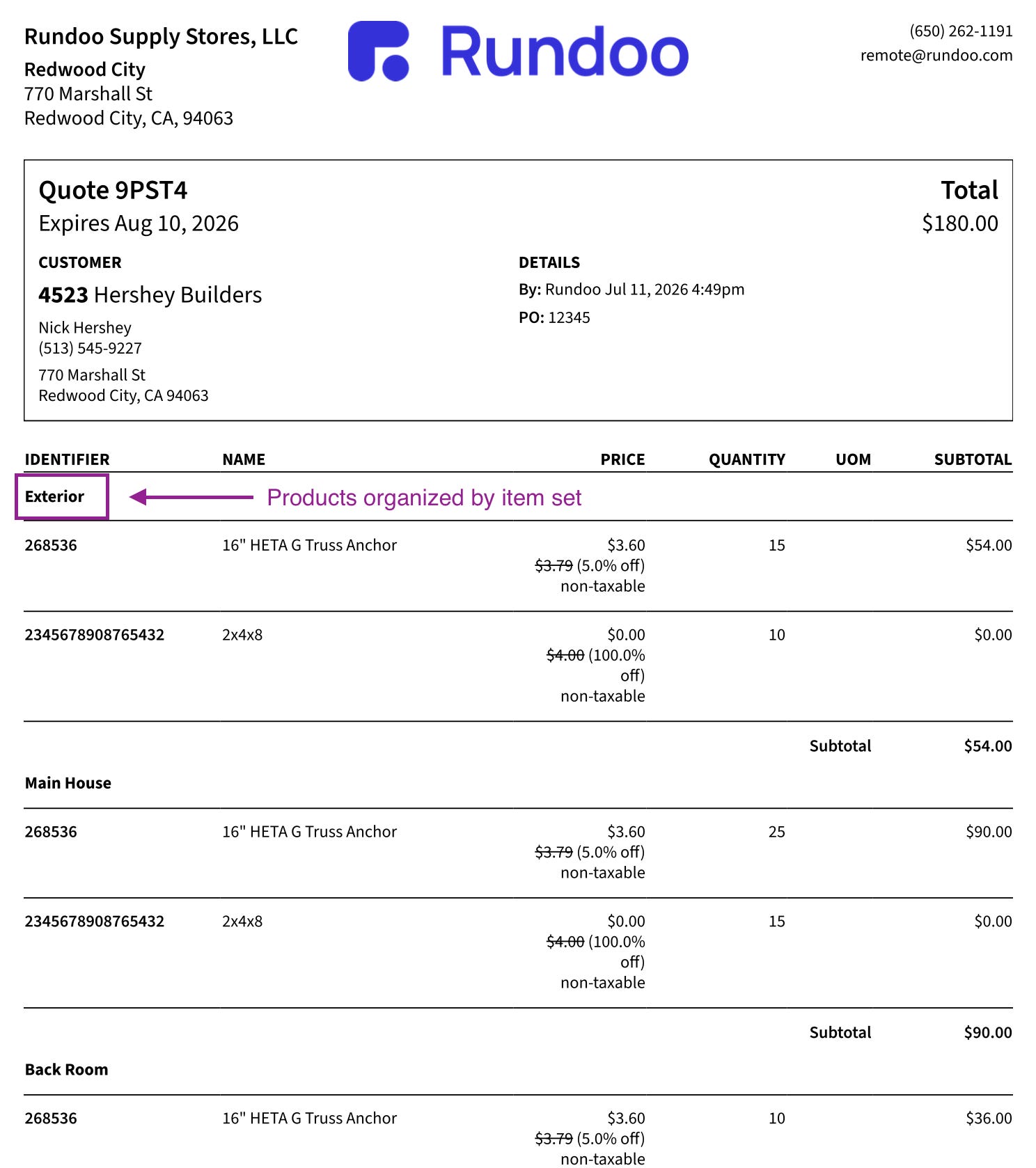Open the remote@rundoo.com email address
1036x1168 pixels.
(x=936, y=56)
